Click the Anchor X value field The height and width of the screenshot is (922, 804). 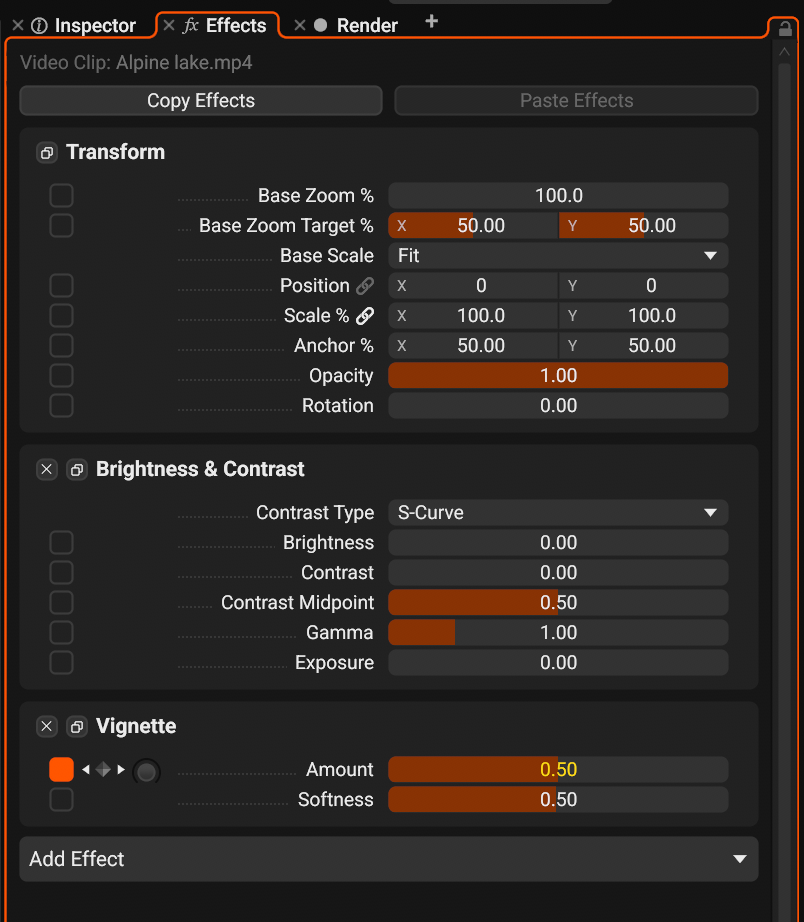pos(473,345)
